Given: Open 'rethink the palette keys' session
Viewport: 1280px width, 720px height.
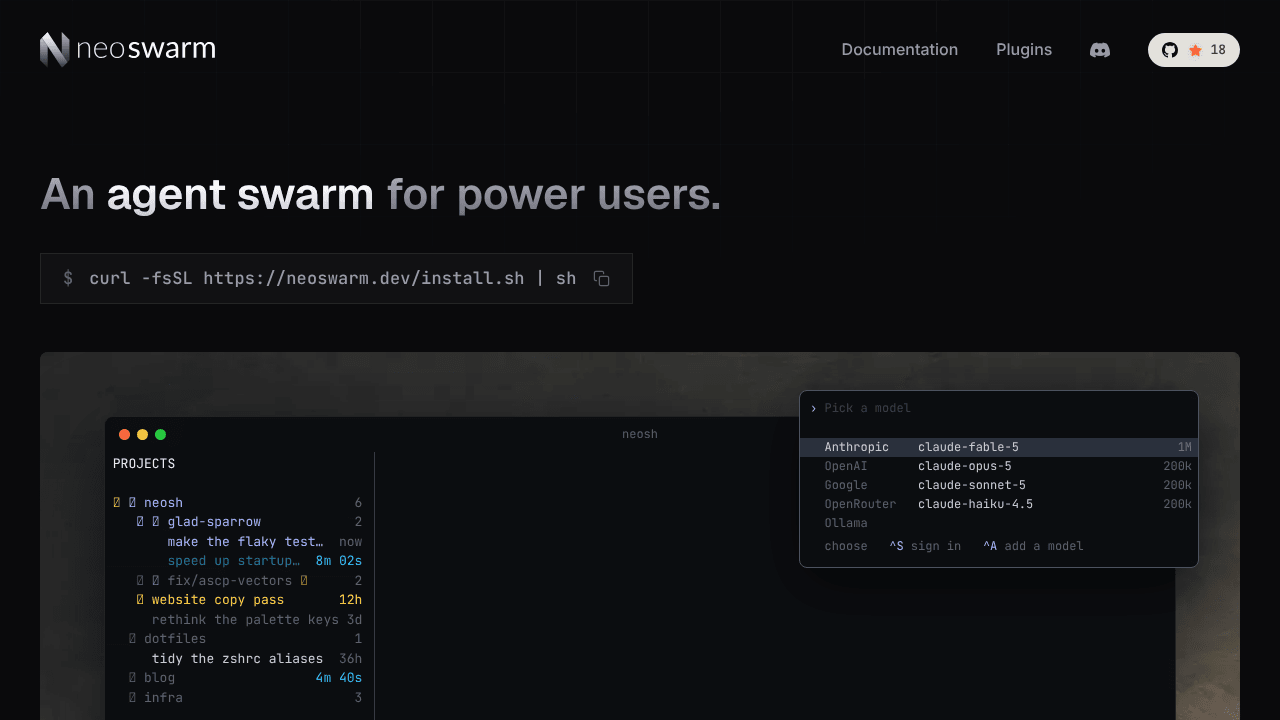Looking at the screenshot, I should point(245,620).
